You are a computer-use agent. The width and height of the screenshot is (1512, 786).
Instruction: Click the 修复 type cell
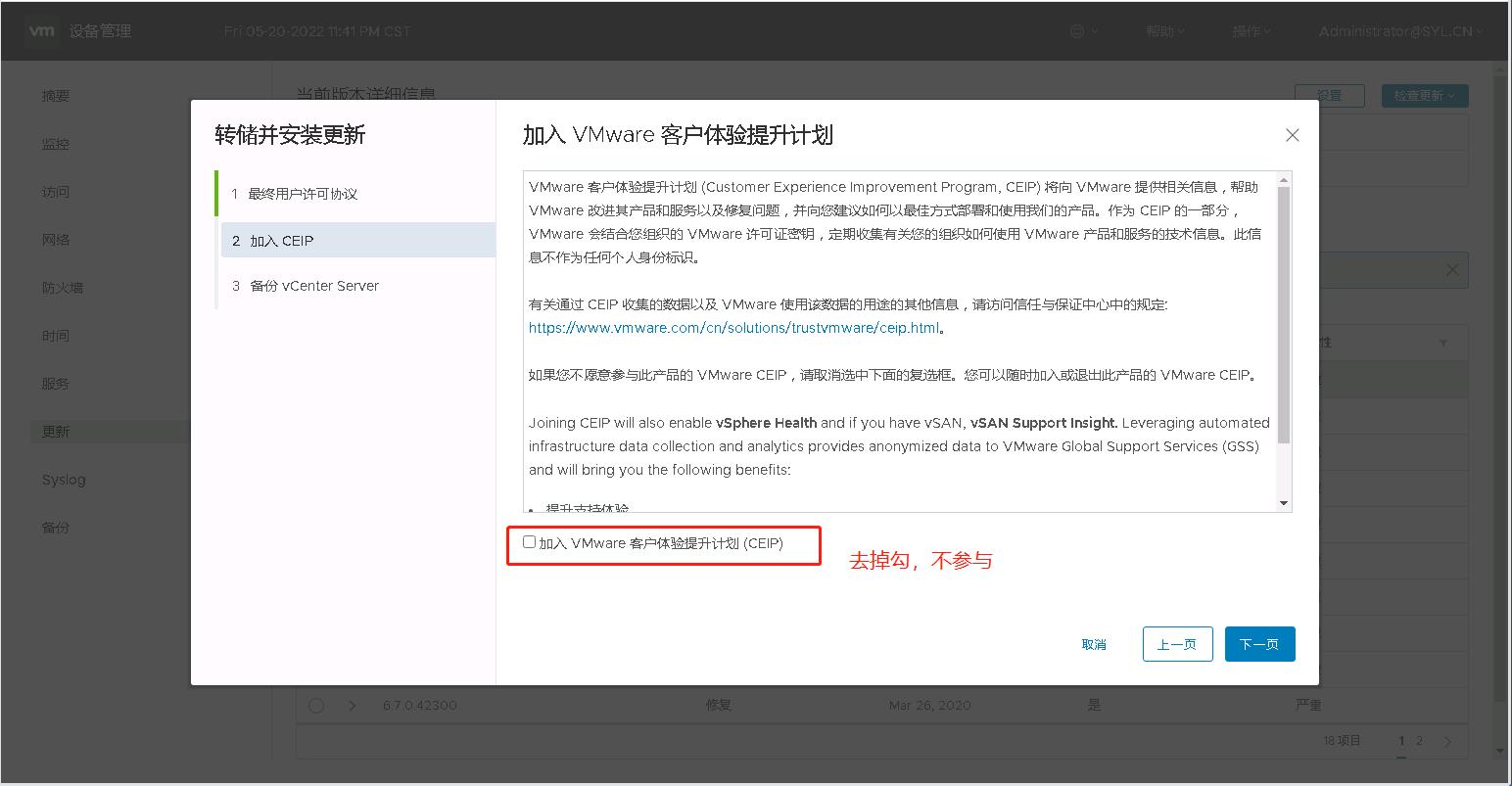click(719, 705)
